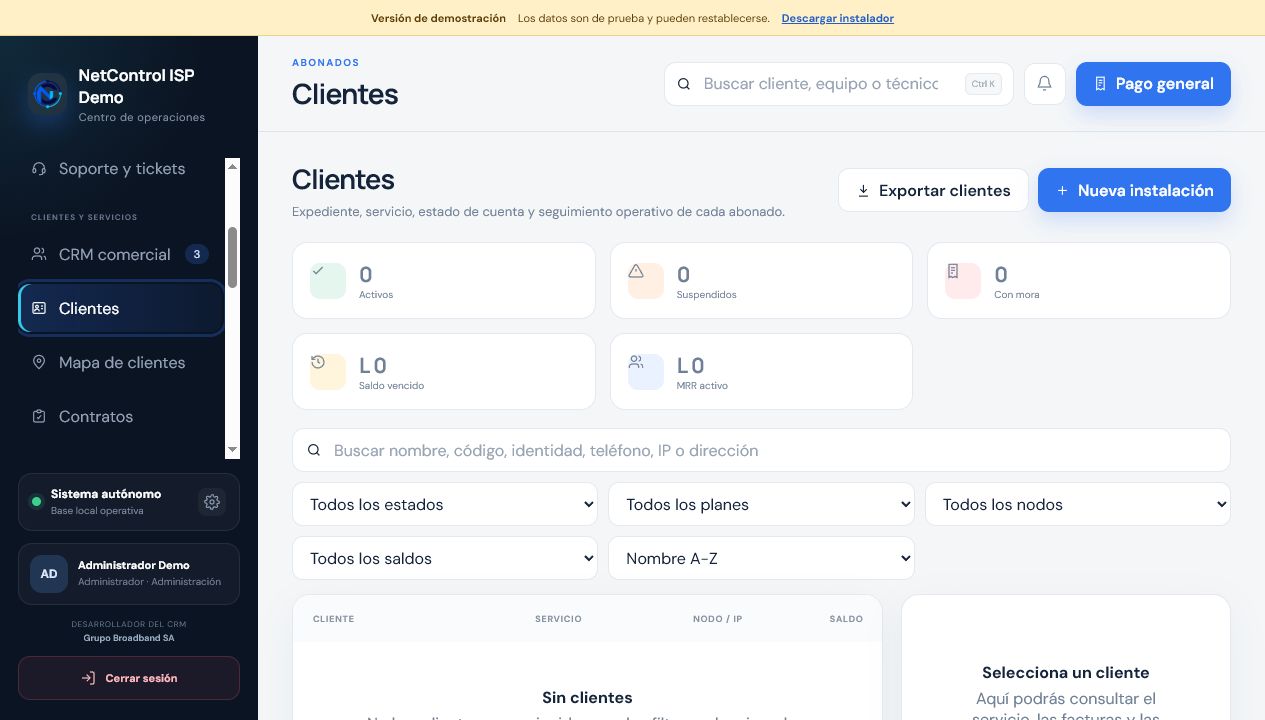Screen dimensions: 1265x720
Task: Click the green status dot of Sistema autónomo
Action: point(37,501)
